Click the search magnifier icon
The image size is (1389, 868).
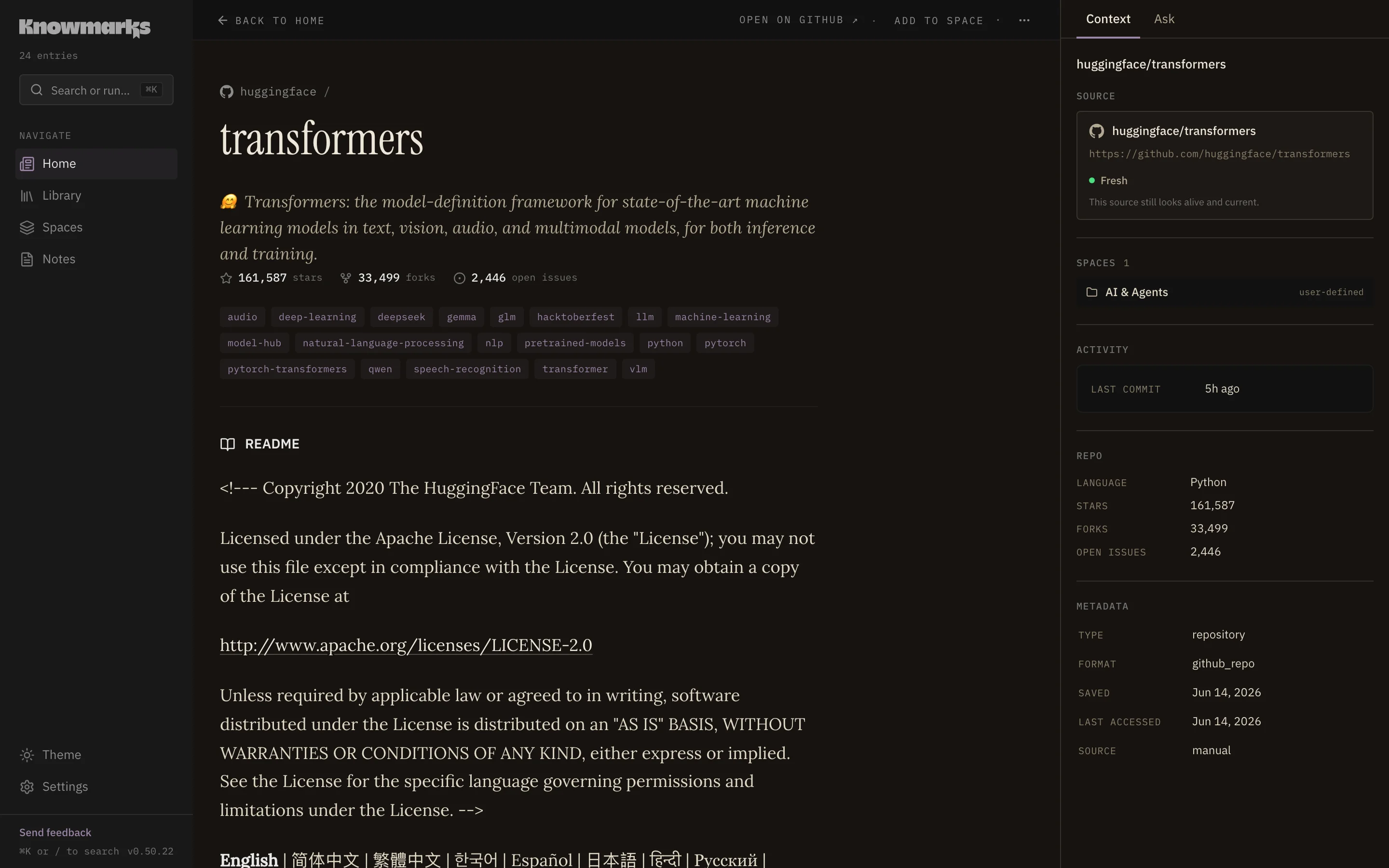(x=37, y=90)
